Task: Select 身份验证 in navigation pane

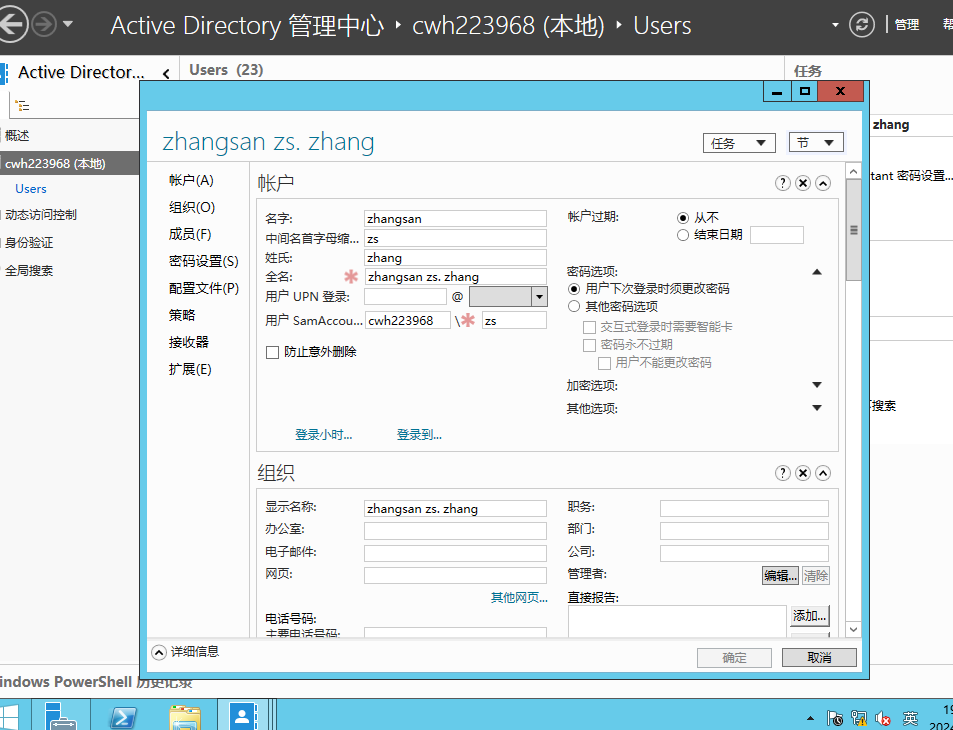Action: tap(29, 243)
